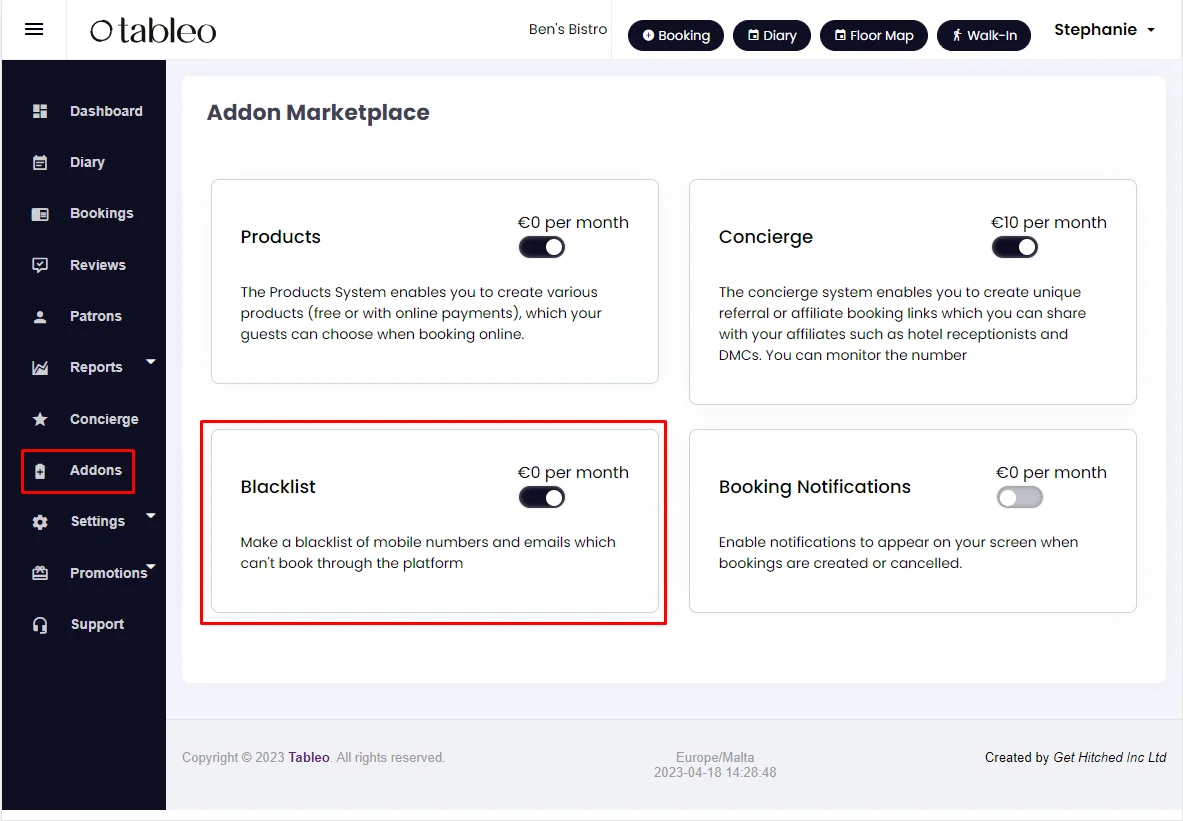This screenshot has width=1183, height=821.
Task: Click the €10 per month price label
Action: tap(1049, 223)
